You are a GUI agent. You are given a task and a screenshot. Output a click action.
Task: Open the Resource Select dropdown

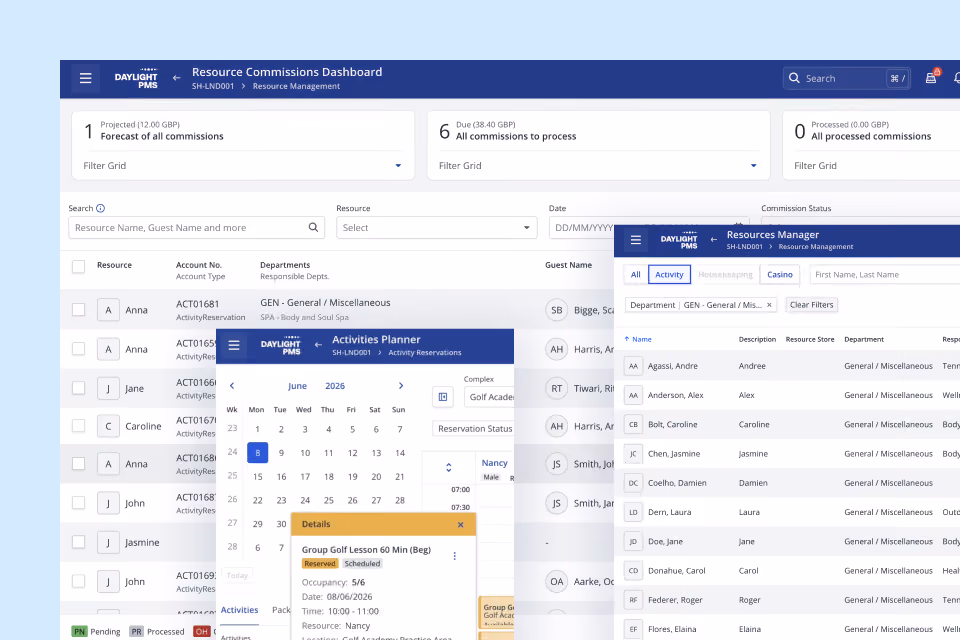click(437, 228)
